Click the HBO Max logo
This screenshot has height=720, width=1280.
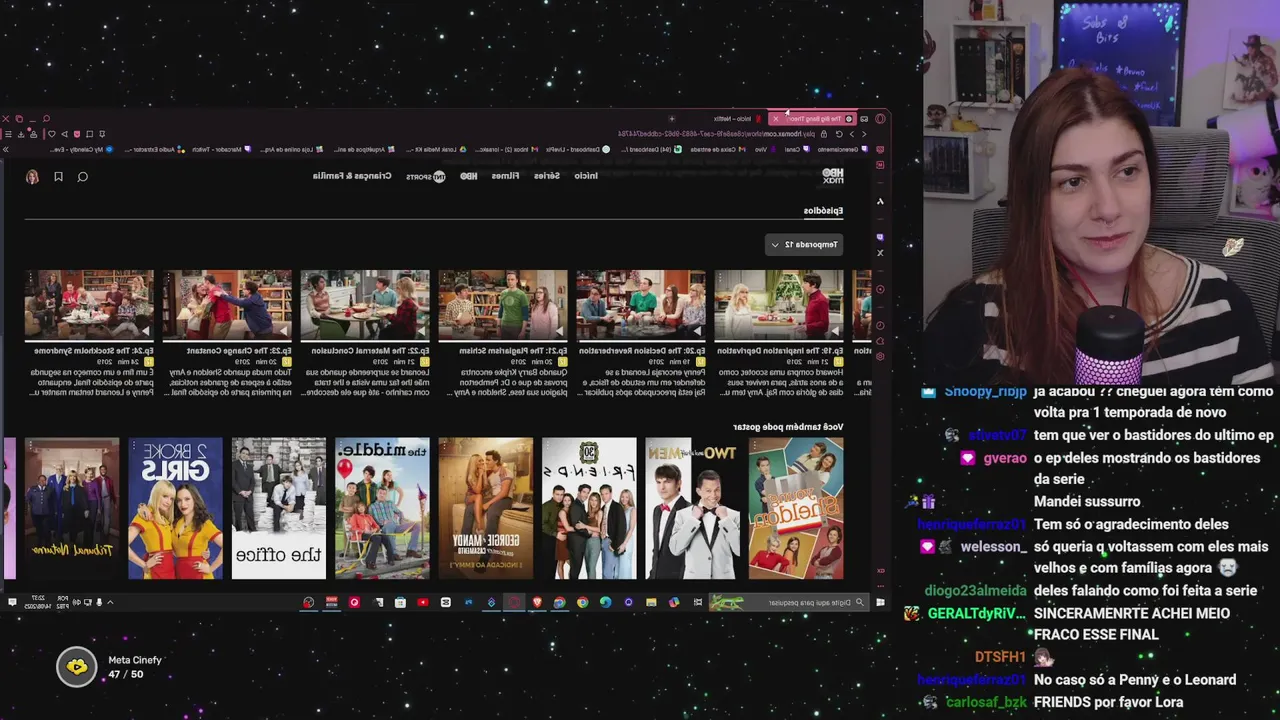tap(833, 176)
